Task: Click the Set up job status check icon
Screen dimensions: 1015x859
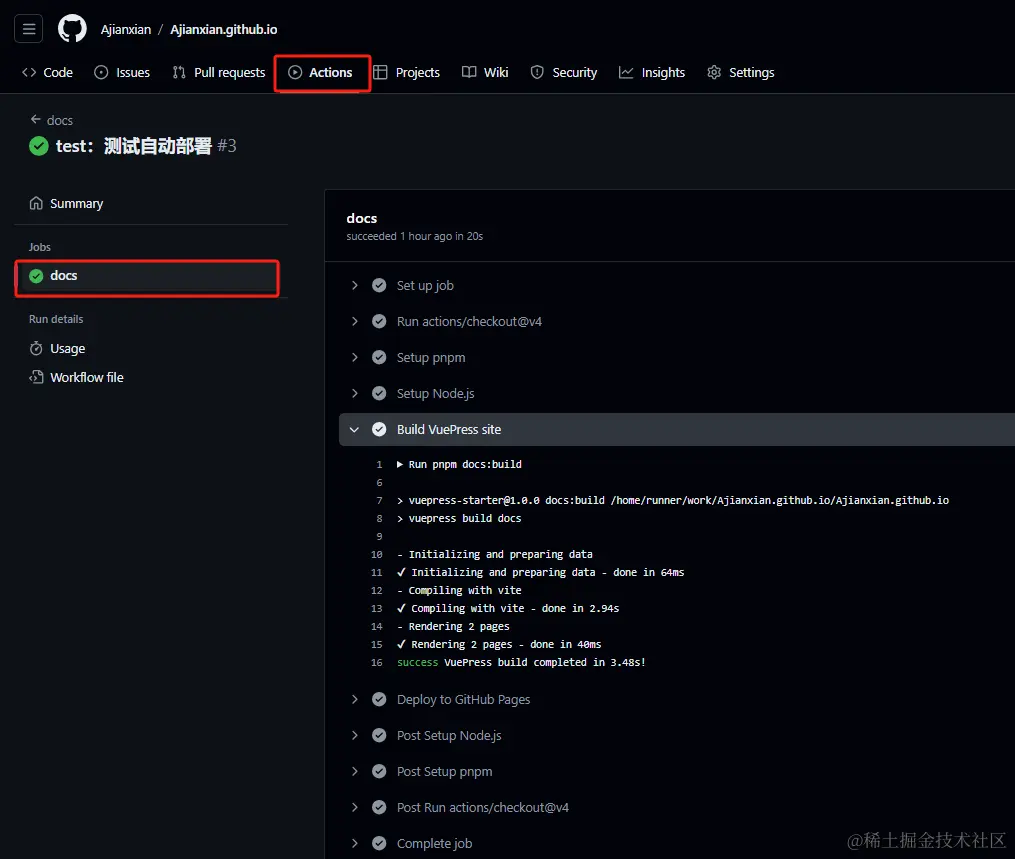Action: click(379, 285)
